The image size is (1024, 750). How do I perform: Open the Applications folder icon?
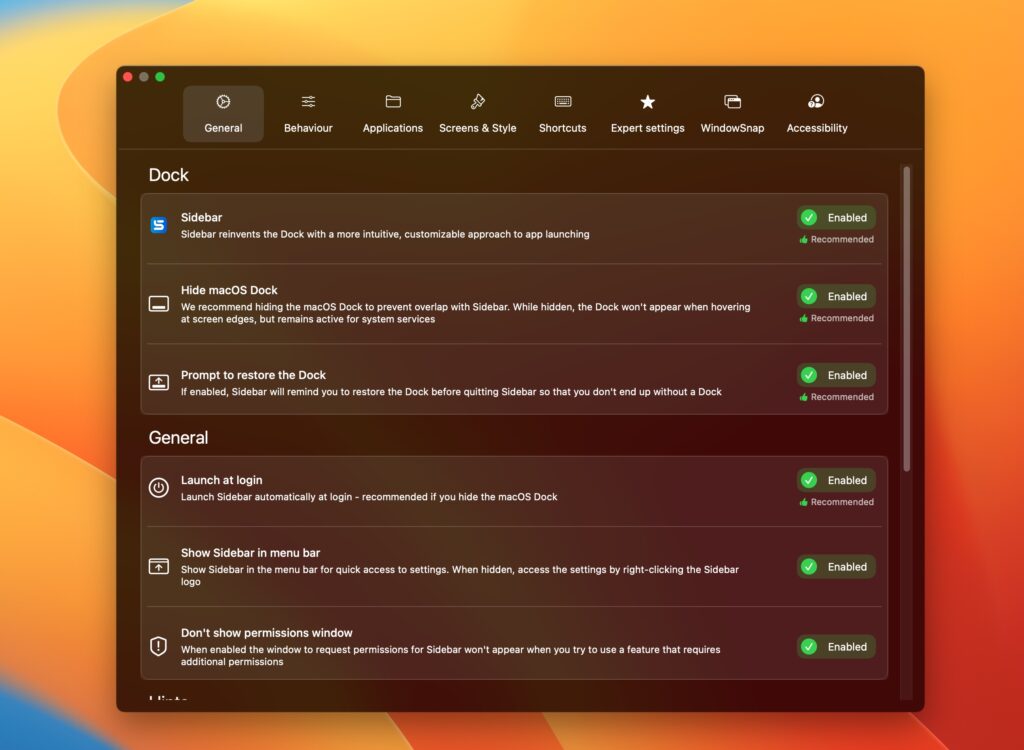point(392,101)
